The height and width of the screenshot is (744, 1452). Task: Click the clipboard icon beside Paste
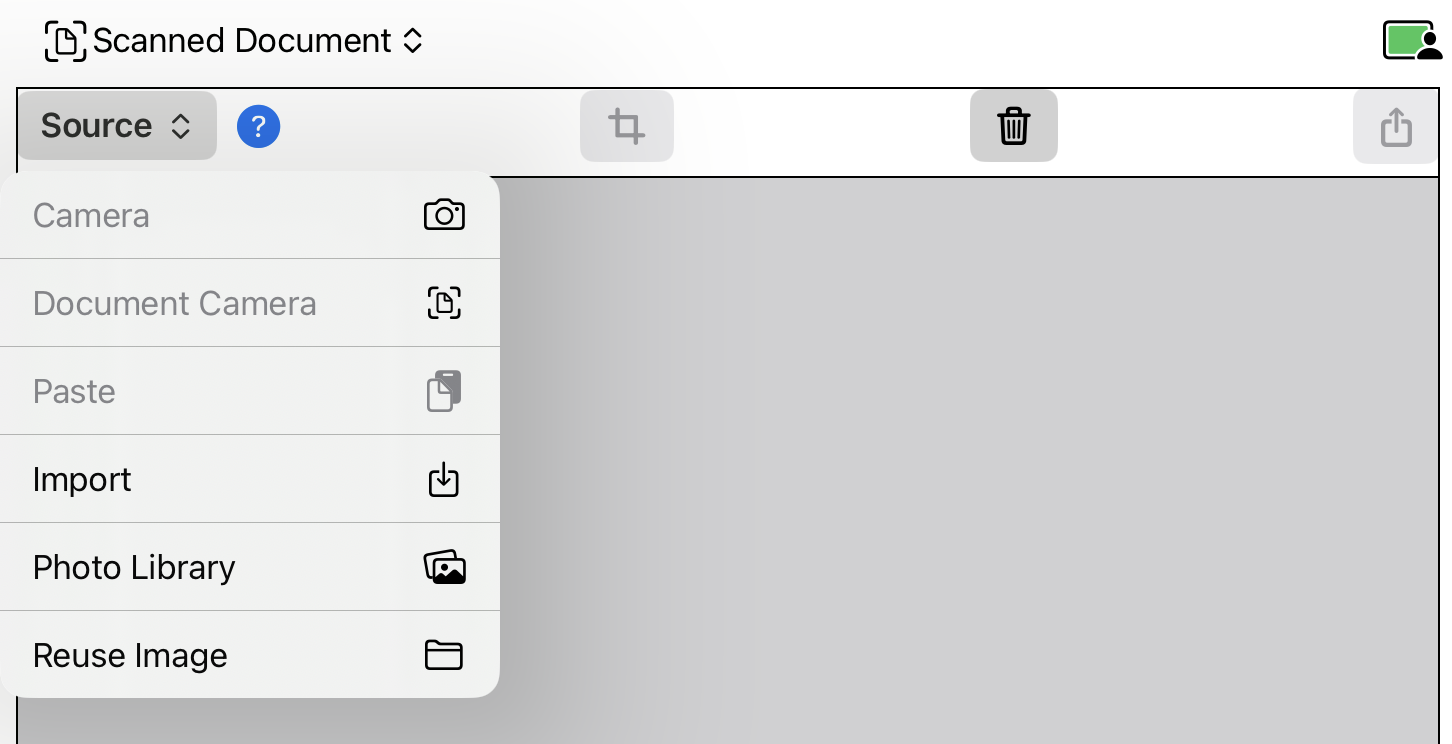(444, 391)
